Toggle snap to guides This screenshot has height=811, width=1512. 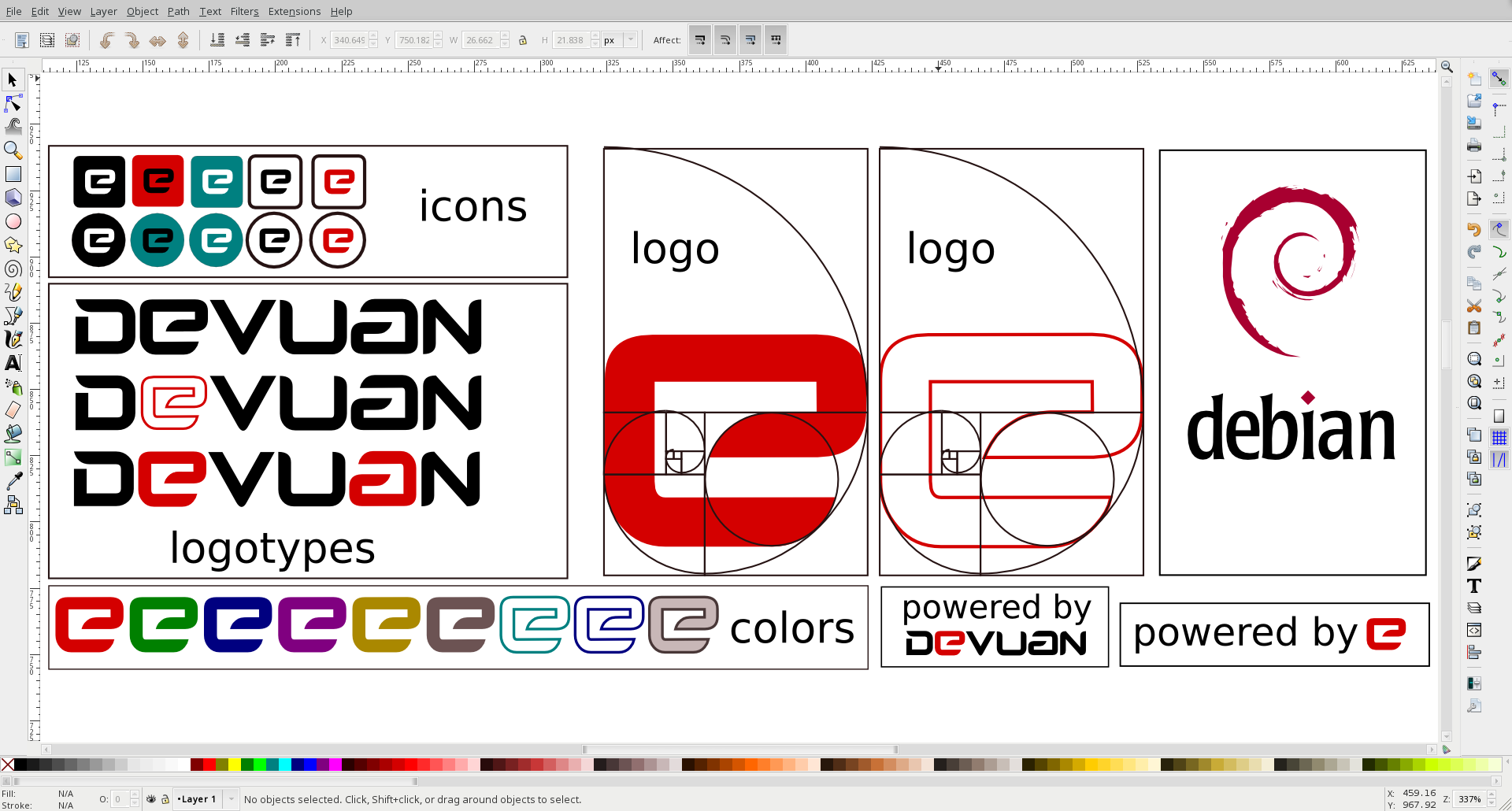click(x=1499, y=460)
